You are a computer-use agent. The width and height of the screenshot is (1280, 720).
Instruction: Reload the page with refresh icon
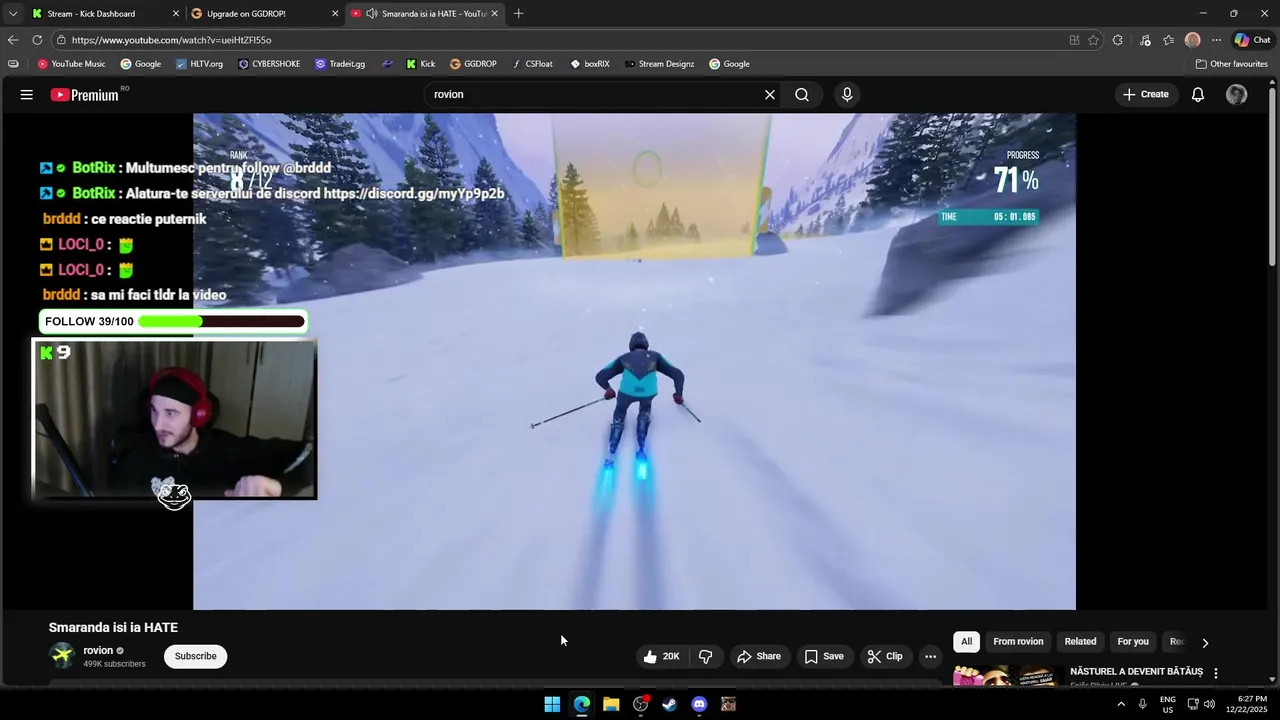[37, 40]
